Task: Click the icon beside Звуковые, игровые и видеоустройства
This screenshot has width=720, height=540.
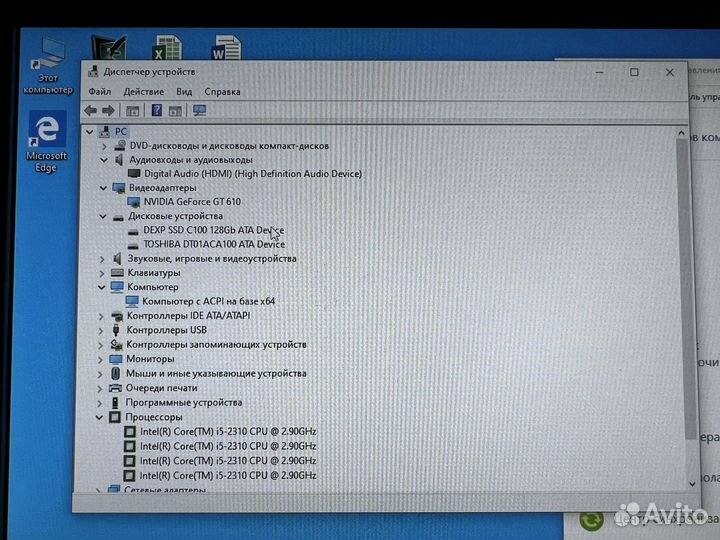Action: click(x=118, y=259)
